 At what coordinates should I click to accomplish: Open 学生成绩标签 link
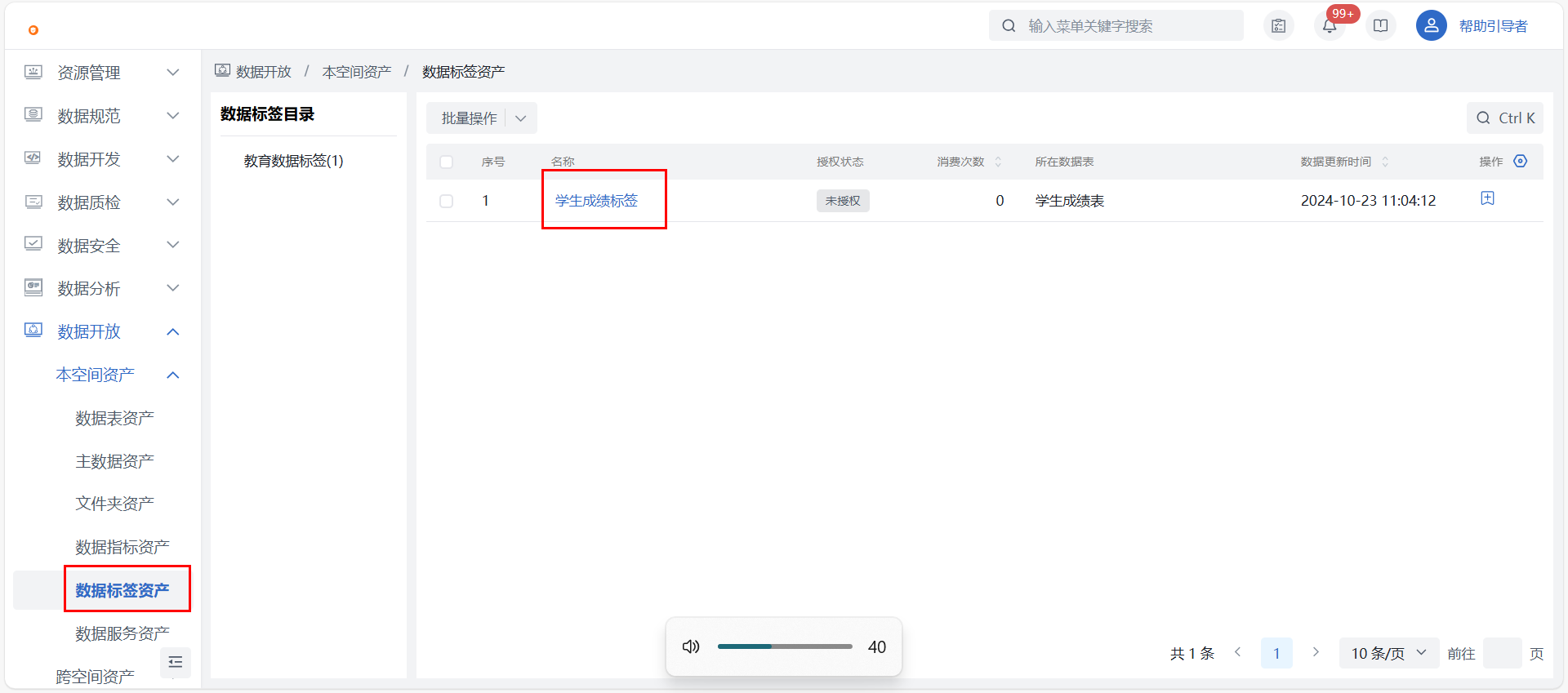(596, 201)
